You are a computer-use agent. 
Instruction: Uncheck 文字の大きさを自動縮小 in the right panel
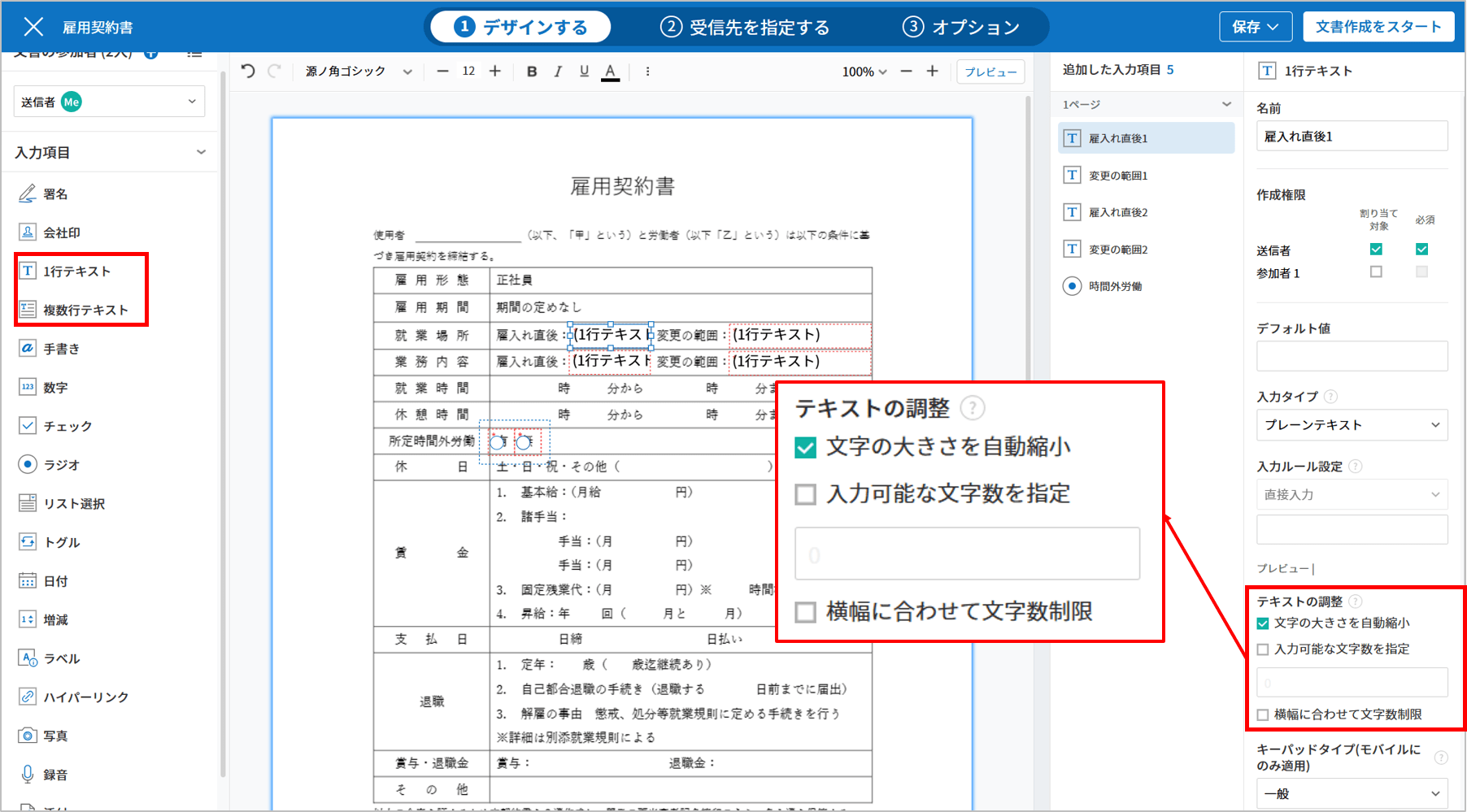pos(1263,623)
